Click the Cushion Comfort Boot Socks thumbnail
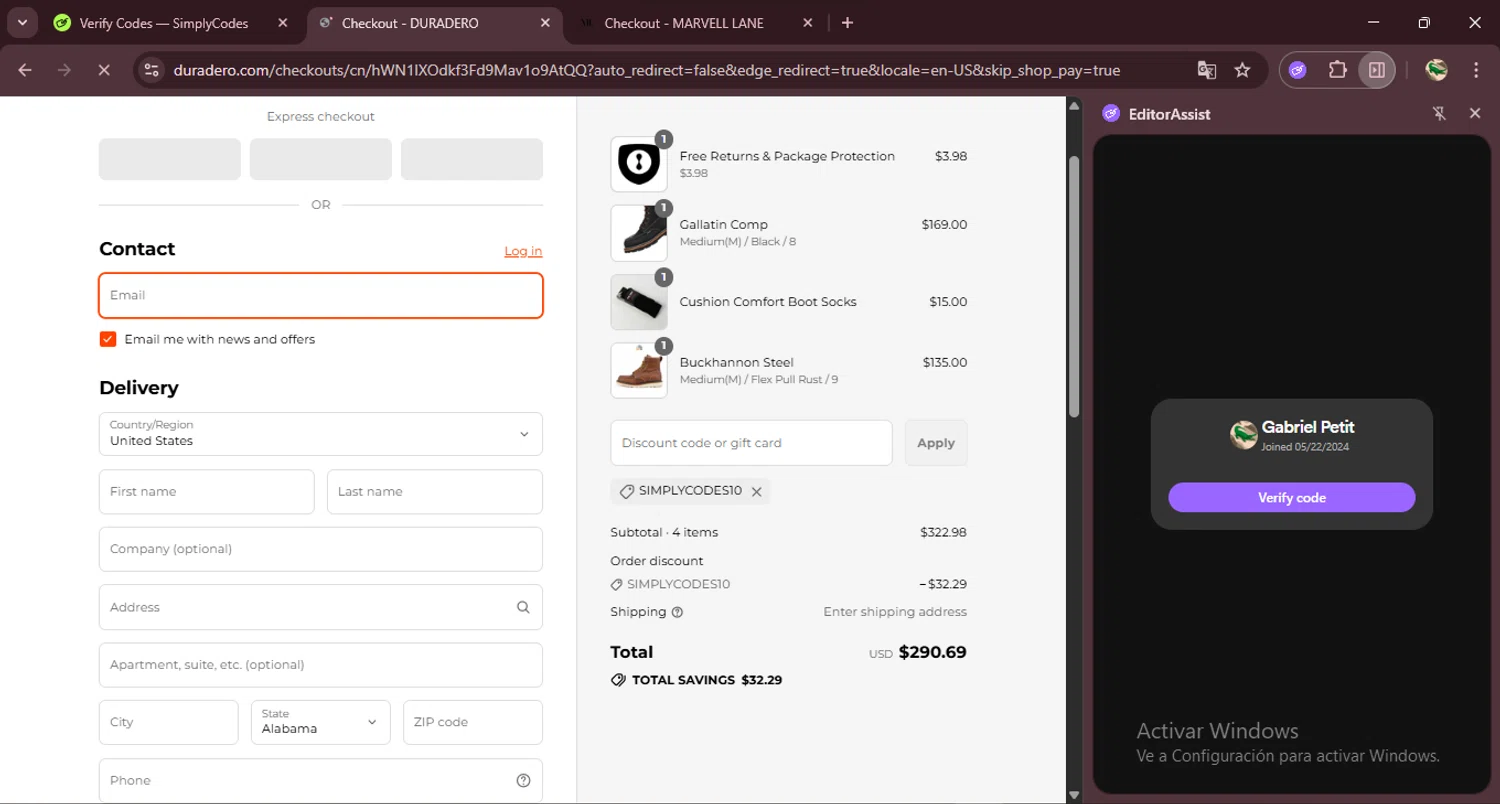Screen dimensions: 1500x804 pyautogui.click(x=639, y=302)
